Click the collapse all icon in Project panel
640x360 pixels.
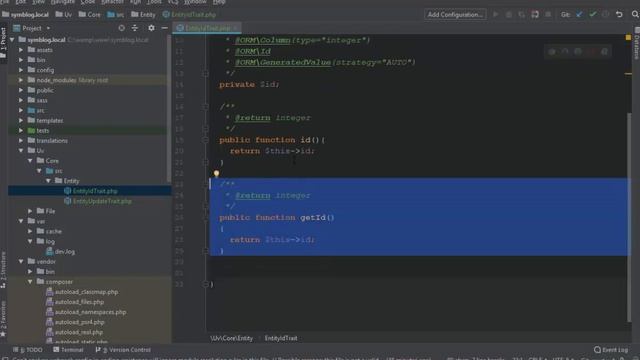135,28
